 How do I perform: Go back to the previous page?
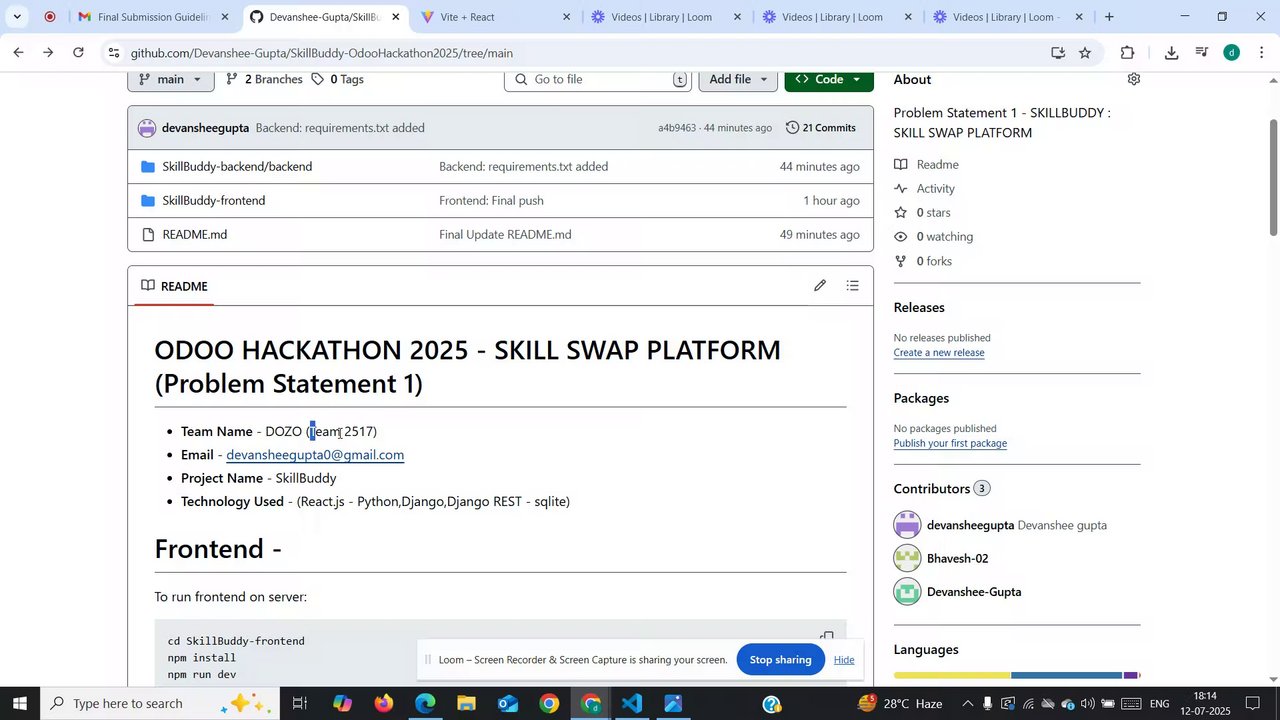18,53
